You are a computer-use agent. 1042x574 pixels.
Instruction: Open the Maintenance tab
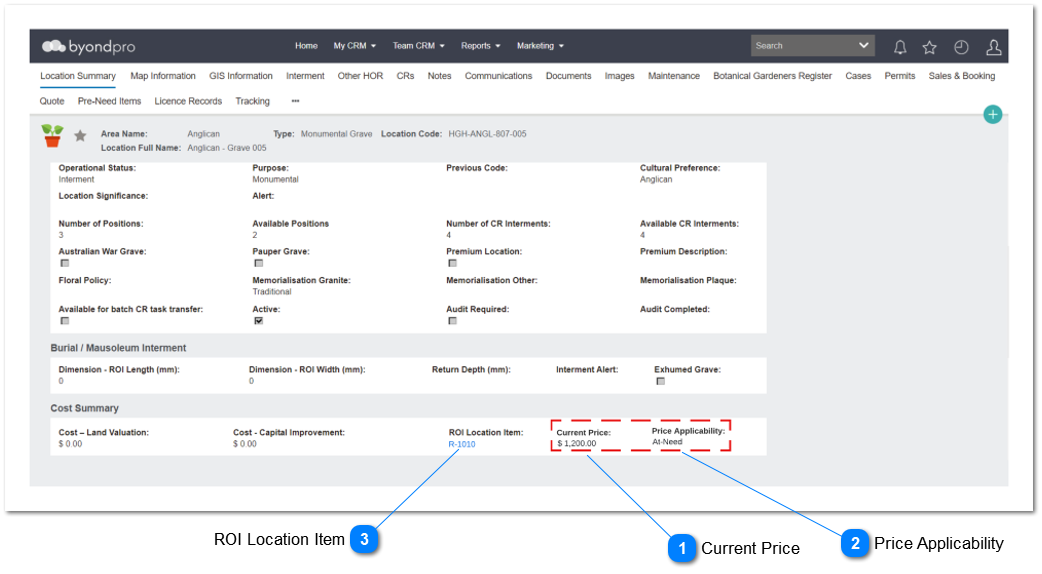(x=674, y=76)
